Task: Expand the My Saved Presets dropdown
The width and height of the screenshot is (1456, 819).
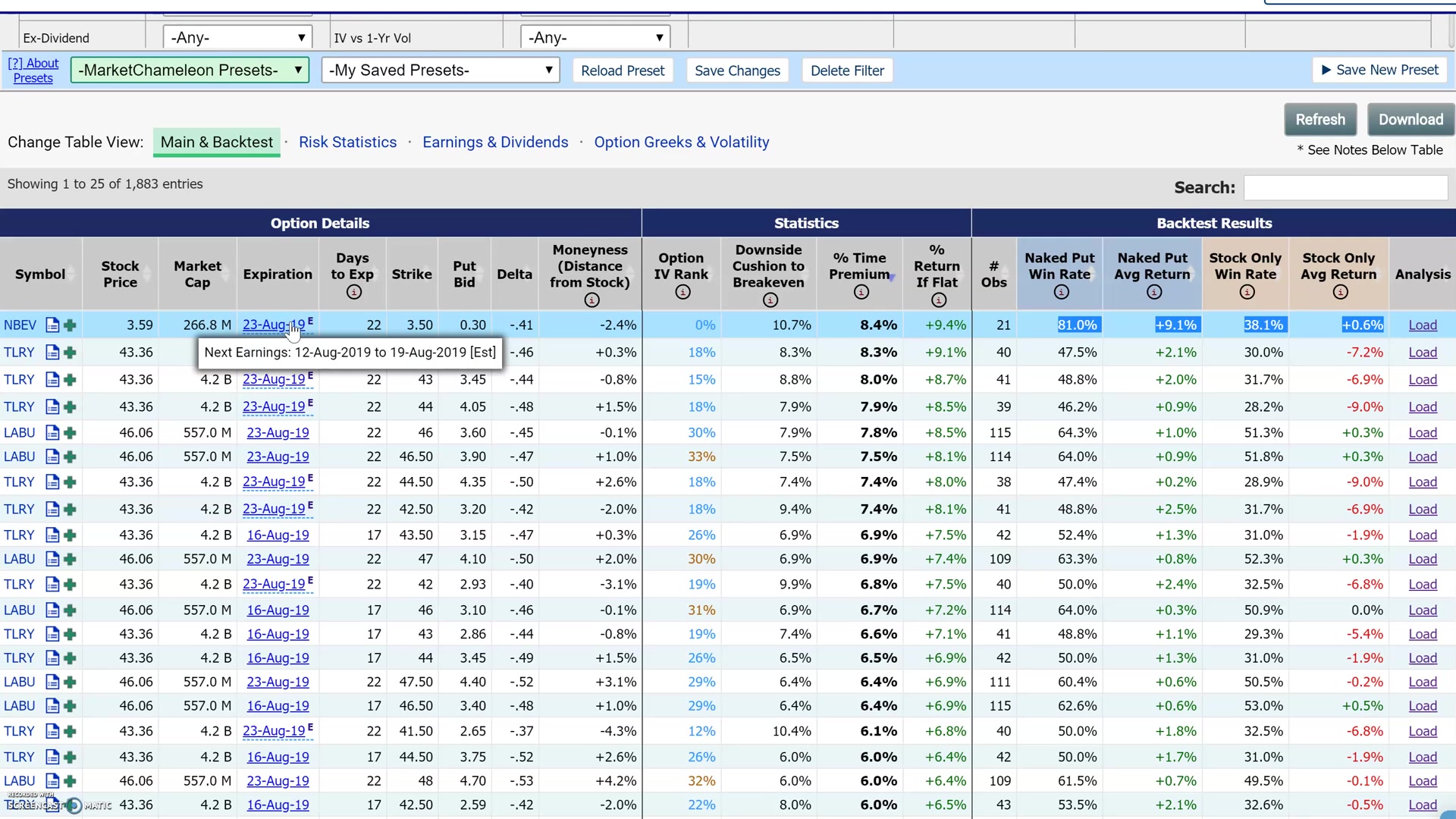Action: [441, 71]
